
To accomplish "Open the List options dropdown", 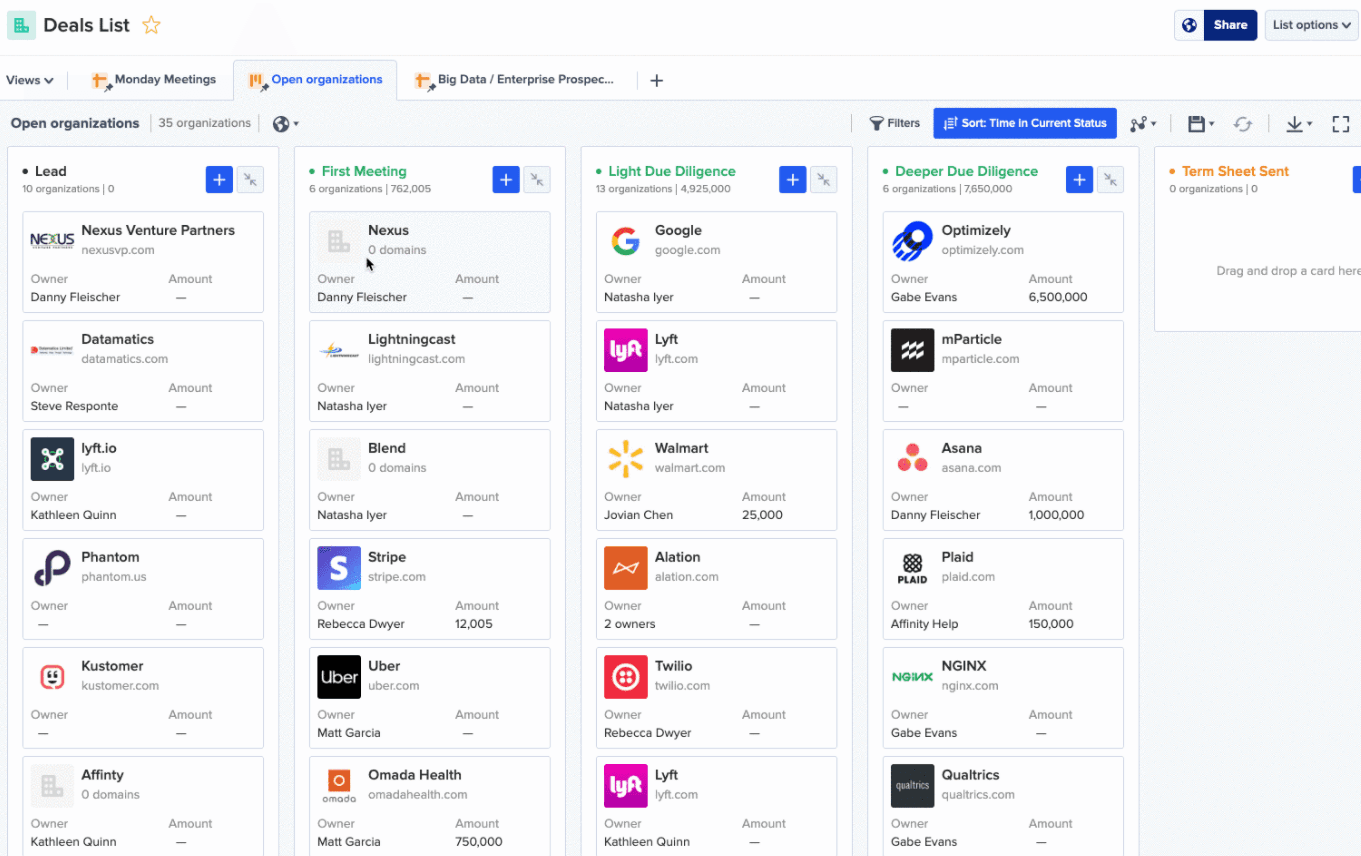I will click(1311, 25).
